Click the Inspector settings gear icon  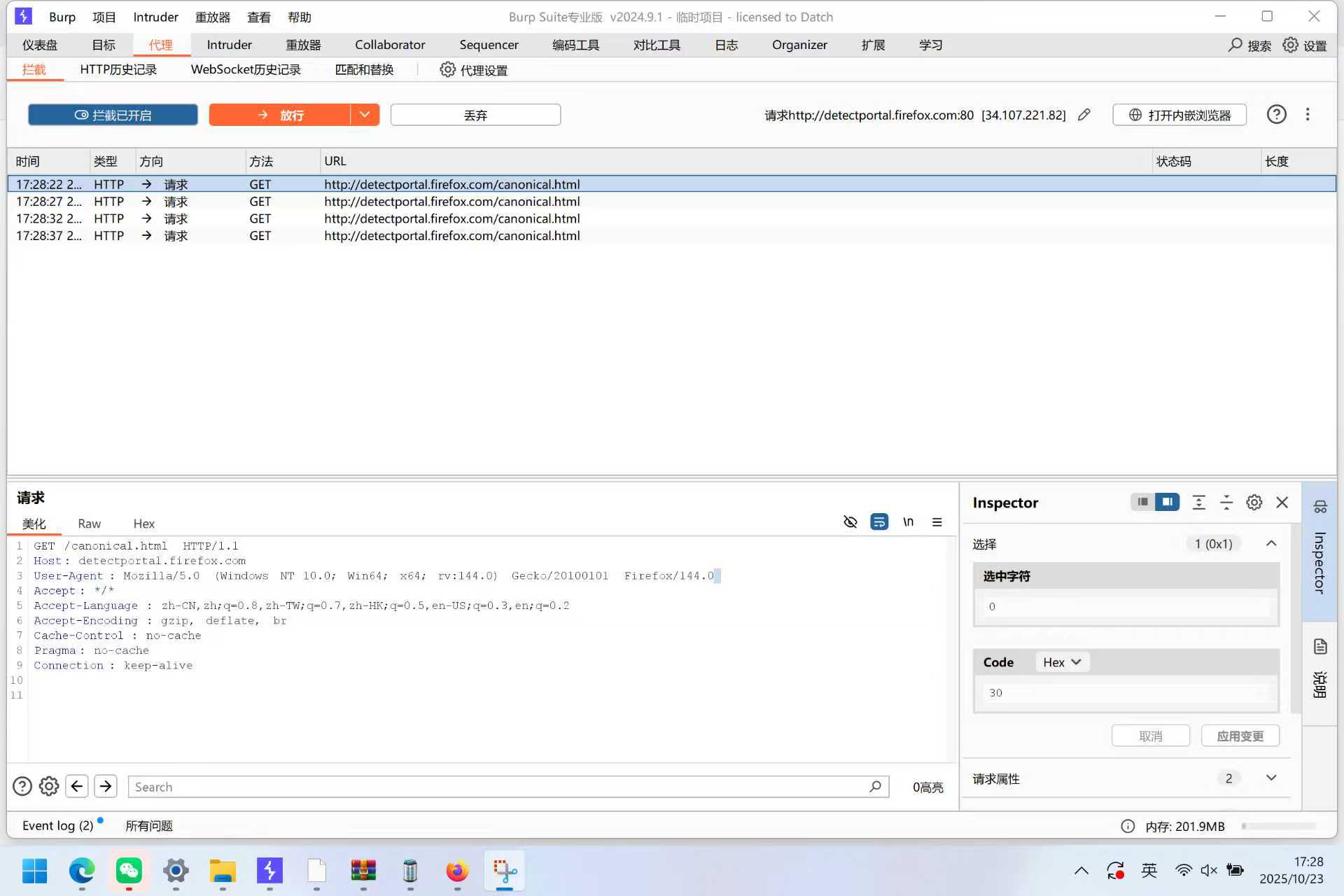point(1254,503)
